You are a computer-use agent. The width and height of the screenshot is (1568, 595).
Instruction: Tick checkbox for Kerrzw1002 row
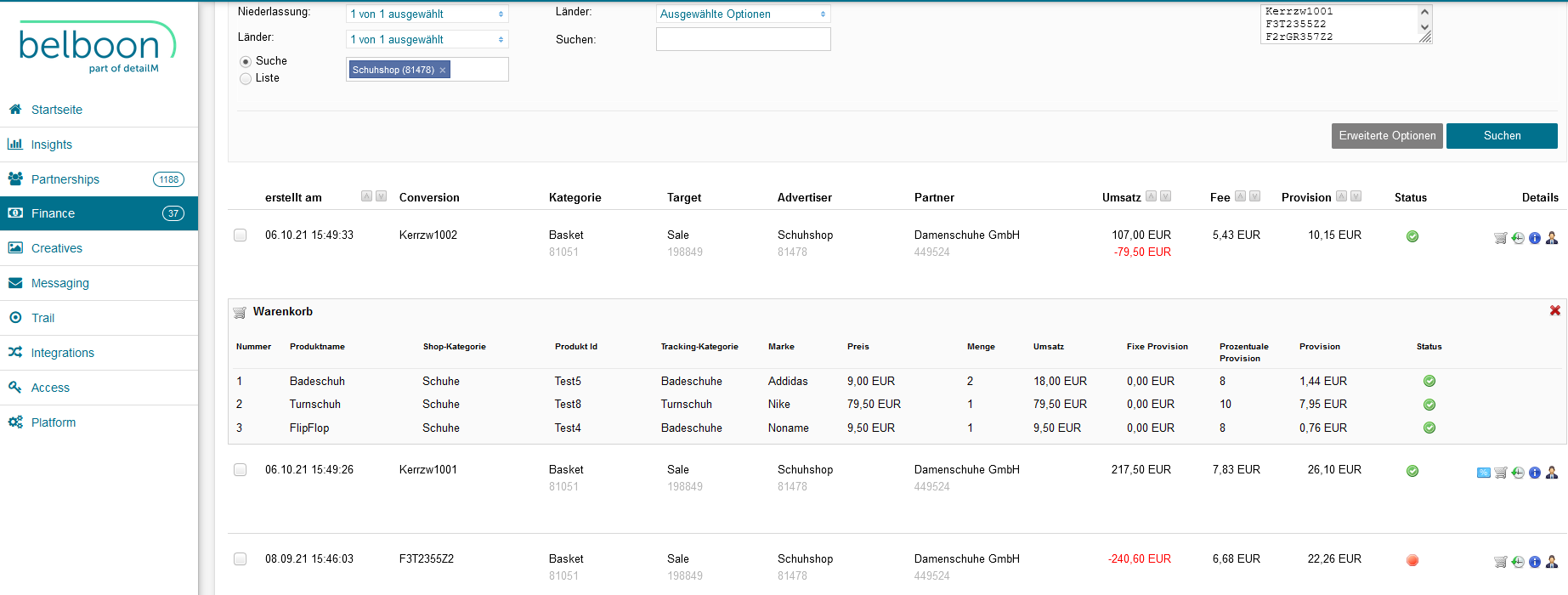click(x=241, y=235)
